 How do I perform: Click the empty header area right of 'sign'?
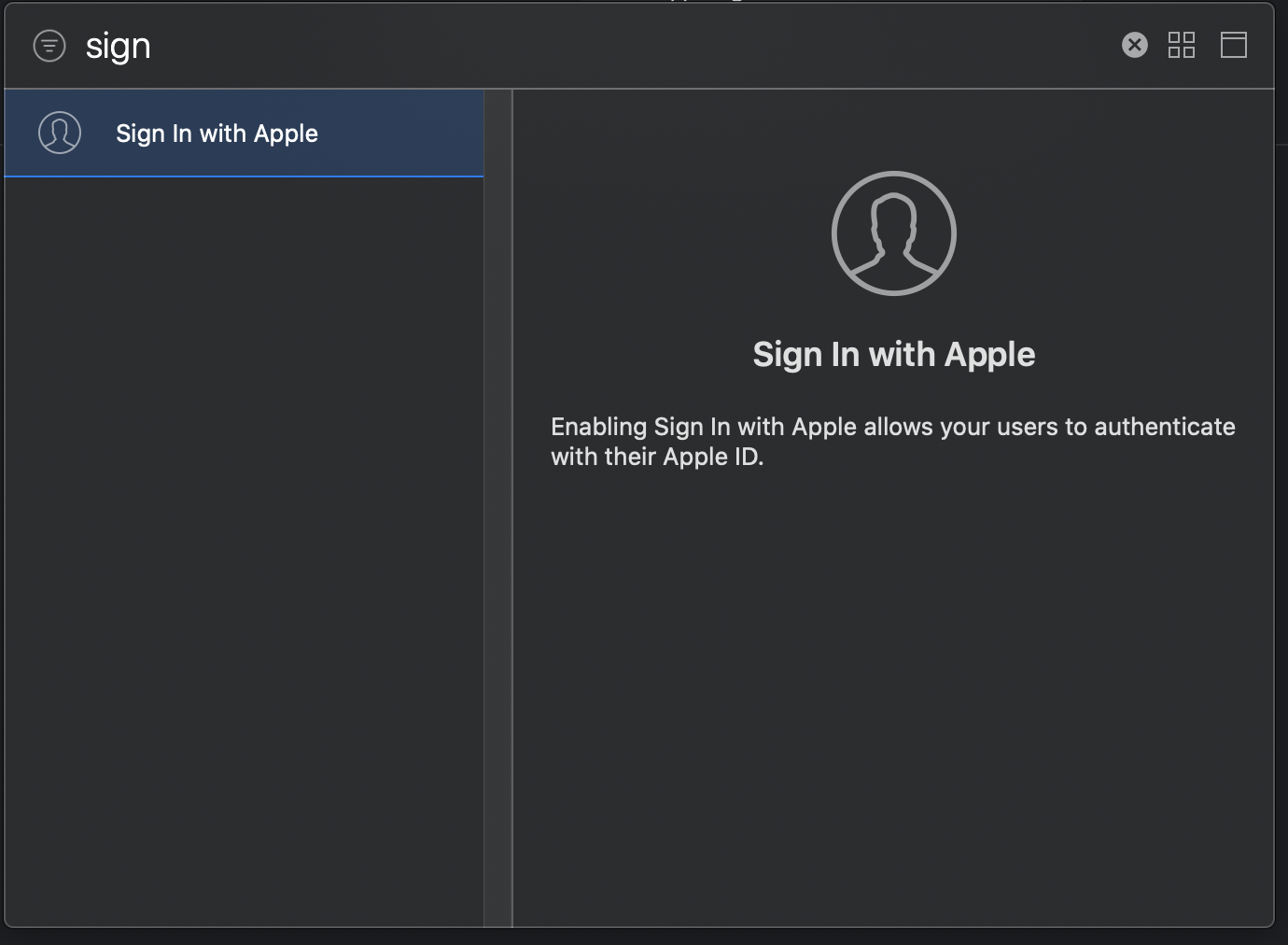pos(635,47)
